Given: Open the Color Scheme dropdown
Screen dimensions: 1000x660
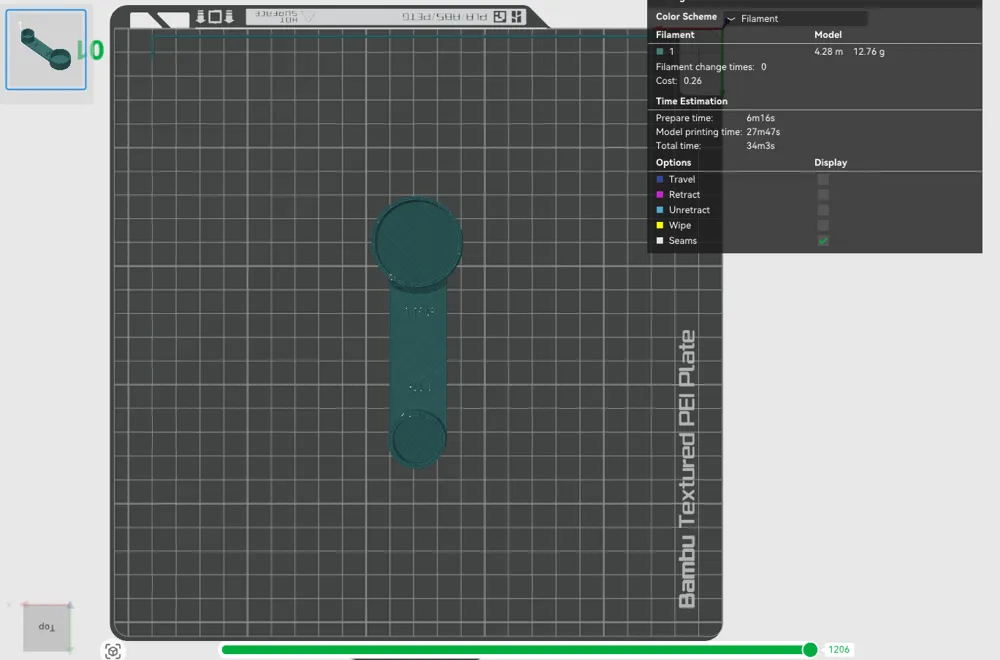Looking at the screenshot, I should point(795,18).
